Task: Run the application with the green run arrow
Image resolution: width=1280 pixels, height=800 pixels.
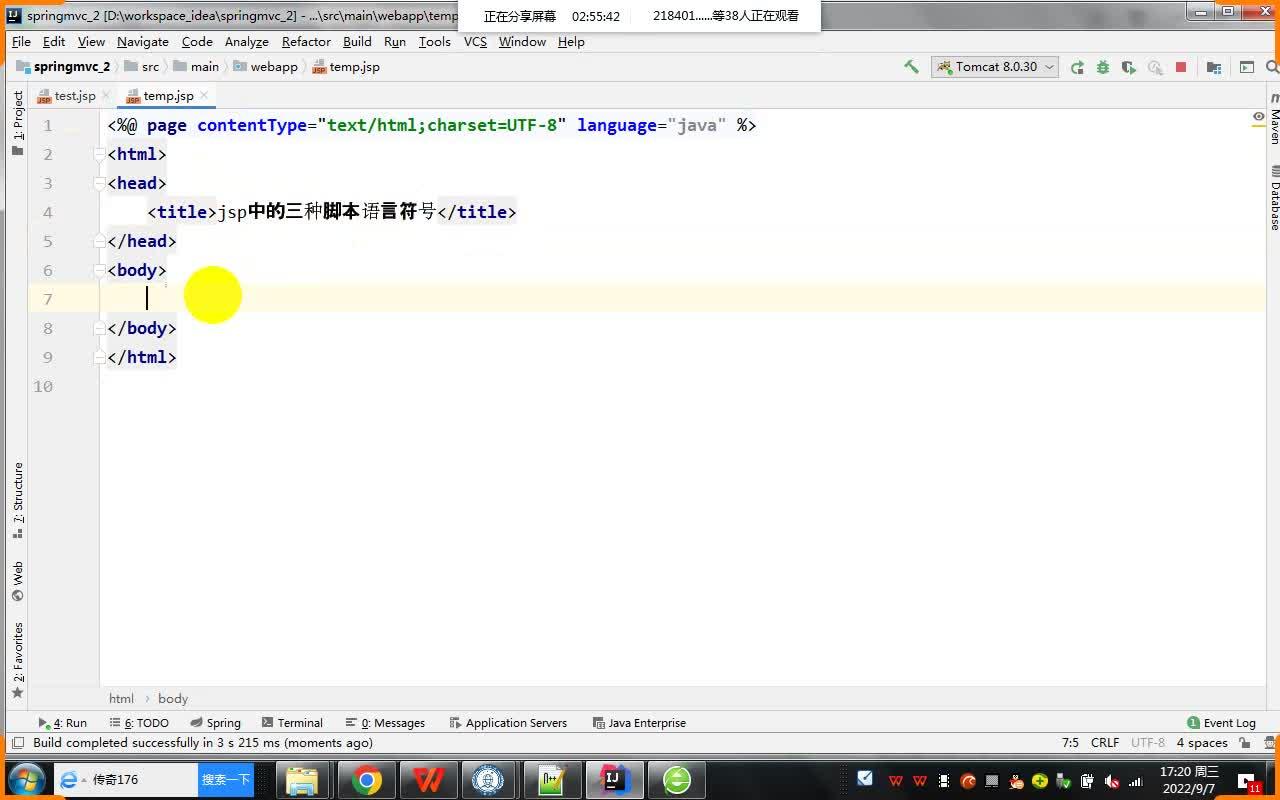Action: pyautogui.click(x=1077, y=67)
